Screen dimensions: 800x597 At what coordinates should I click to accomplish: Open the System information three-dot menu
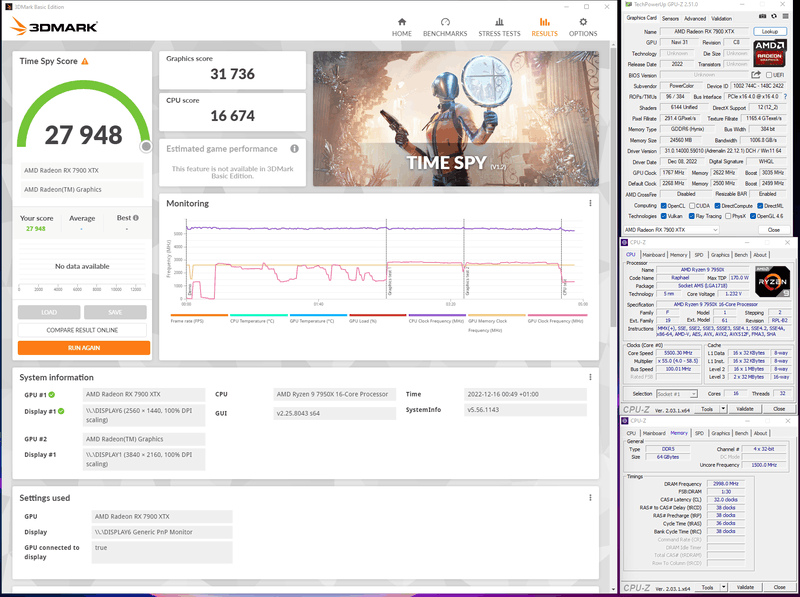590,377
